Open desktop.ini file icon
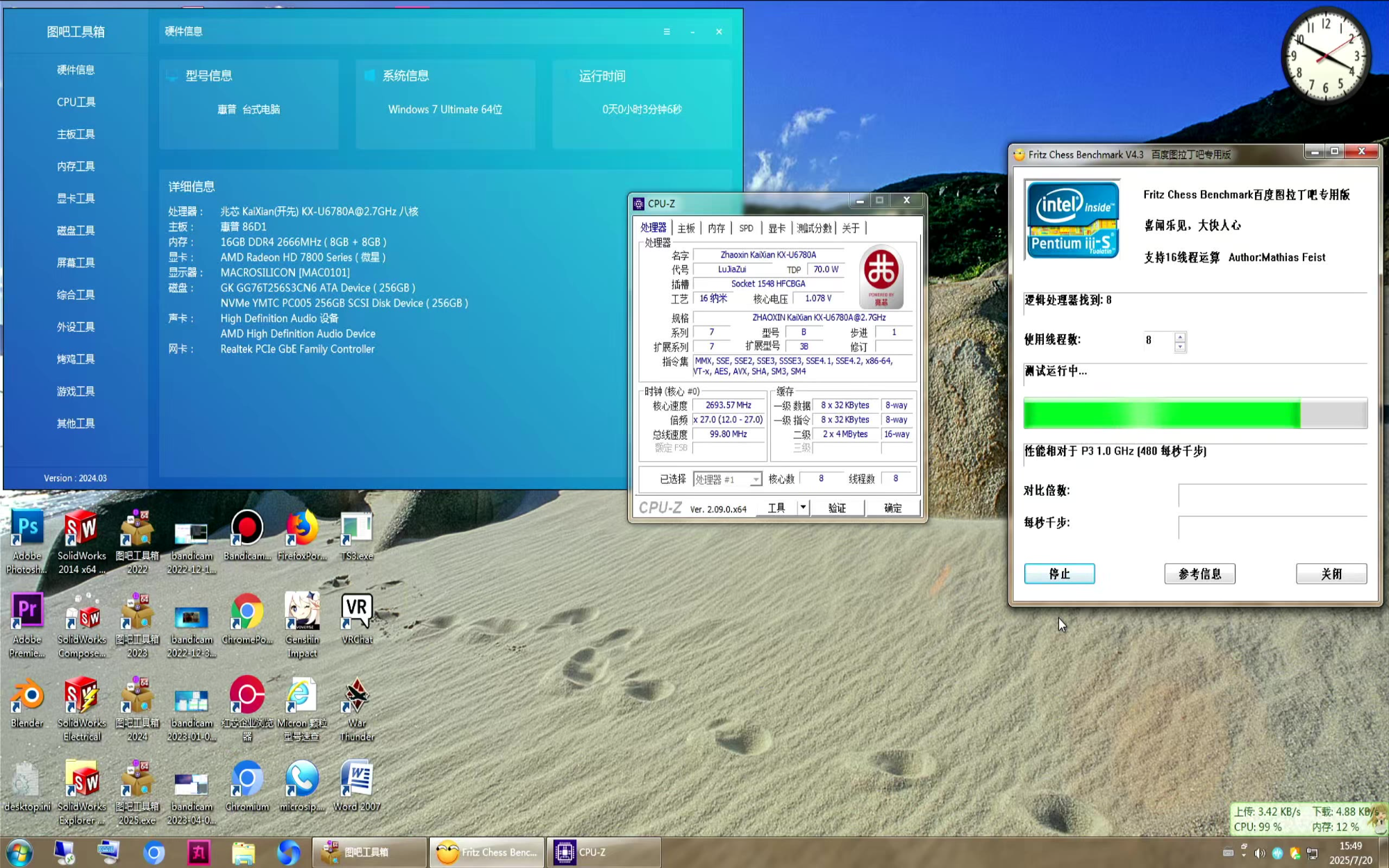The width and height of the screenshot is (1389, 868). [x=27, y=785]
